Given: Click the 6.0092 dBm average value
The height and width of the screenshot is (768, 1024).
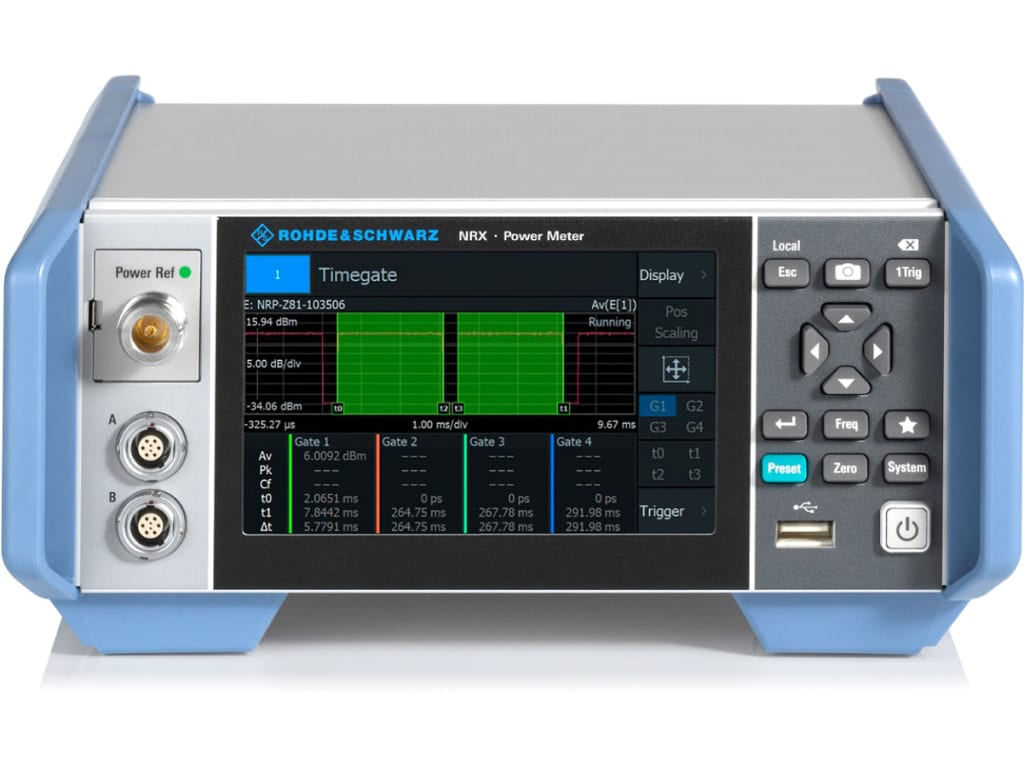Looking at the screenshot, I should click(x=335, y=456).
